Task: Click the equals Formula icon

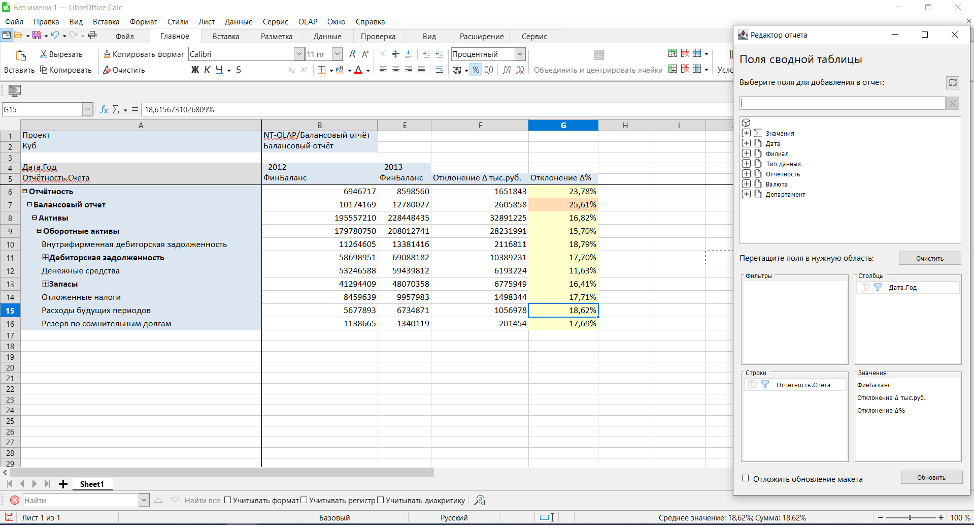Action: [135, 109]
